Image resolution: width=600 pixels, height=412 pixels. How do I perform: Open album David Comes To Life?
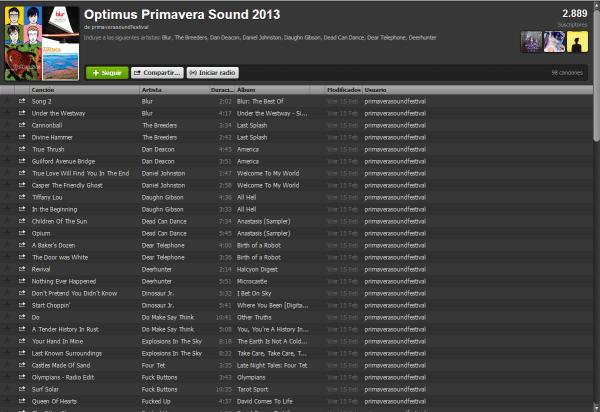[x=265, y=401]
